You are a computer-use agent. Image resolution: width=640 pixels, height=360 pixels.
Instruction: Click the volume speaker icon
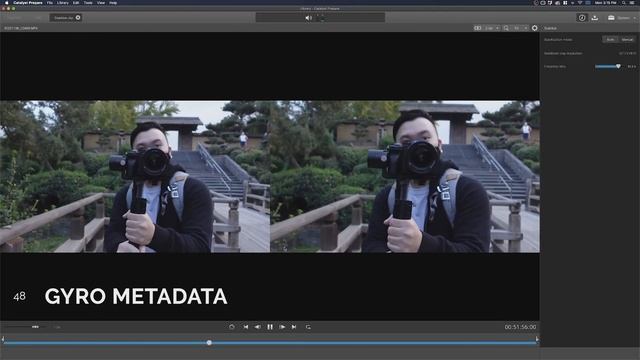pyautogui.click(x=309, y=18)
